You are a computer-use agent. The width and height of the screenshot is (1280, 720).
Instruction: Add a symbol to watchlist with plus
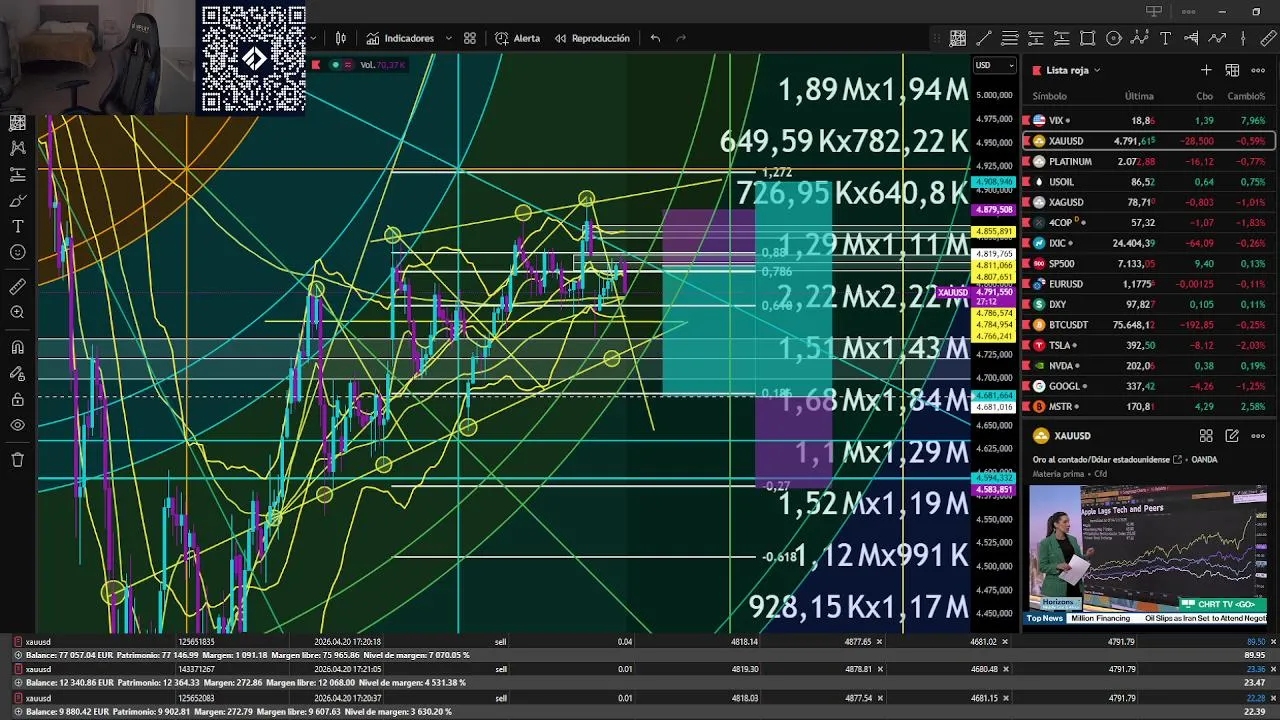[1206, 70]
